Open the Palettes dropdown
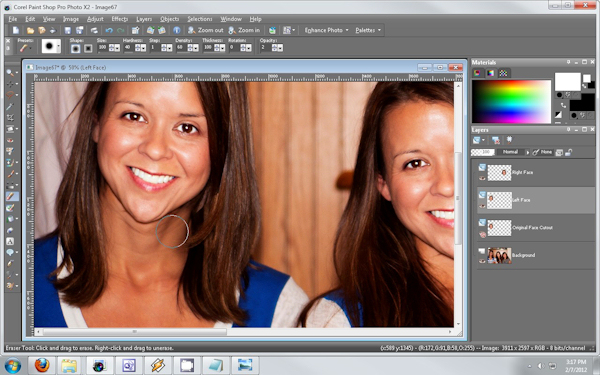Image resolution: width=600 pixels, height=375 pixels. [368, 30]
